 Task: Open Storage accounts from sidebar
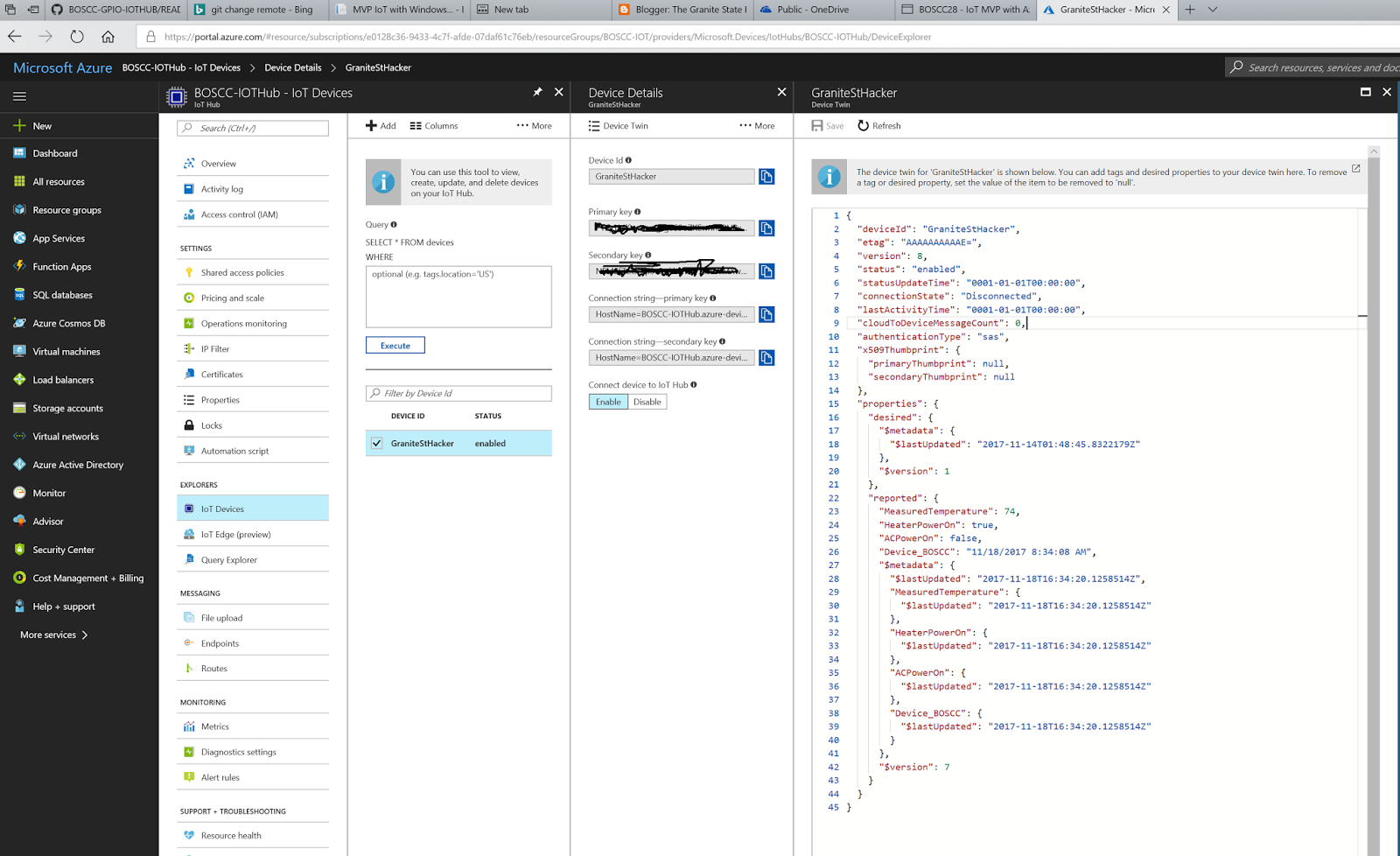[x=67, y=408]
